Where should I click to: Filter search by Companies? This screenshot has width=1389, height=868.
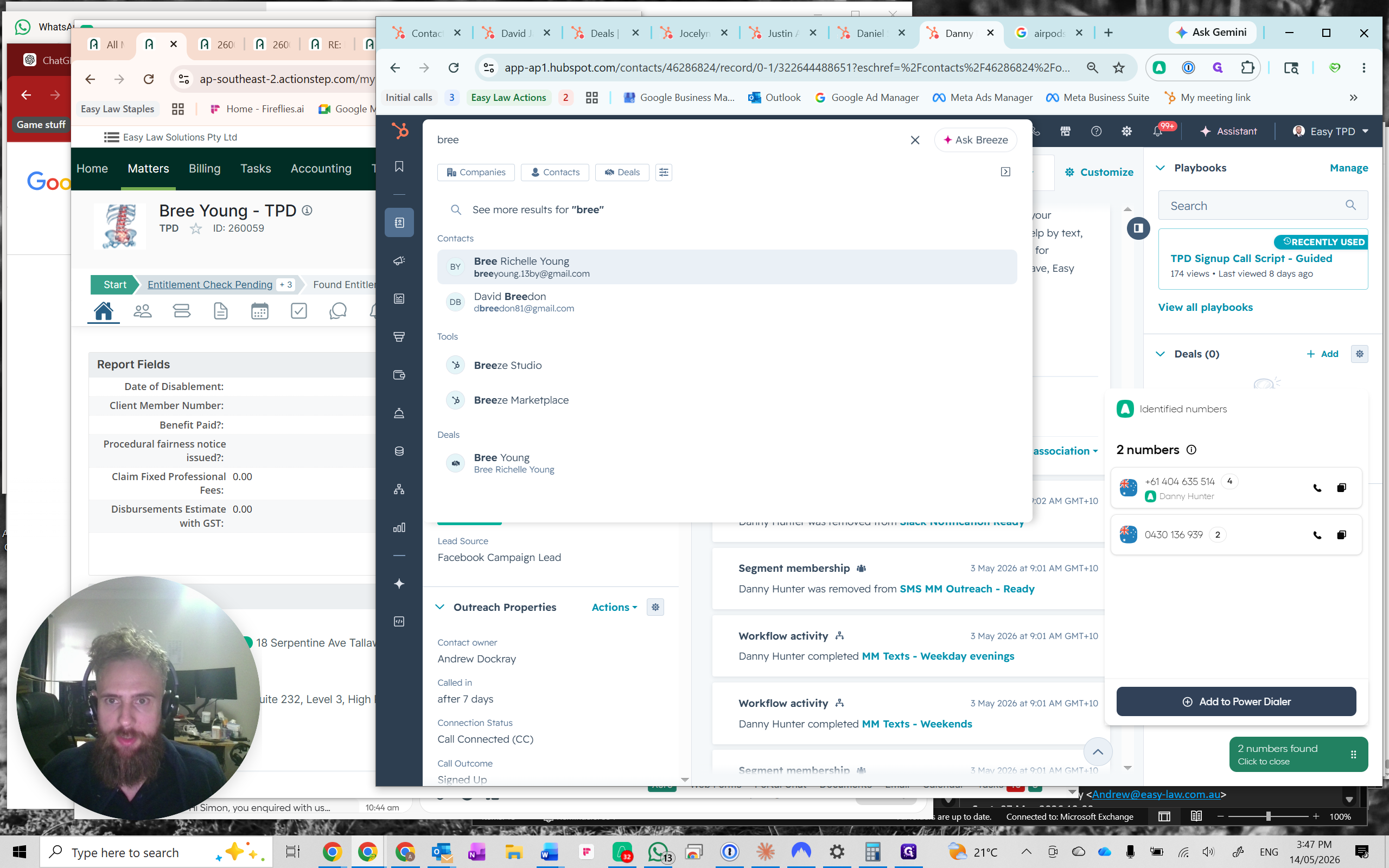476,172
